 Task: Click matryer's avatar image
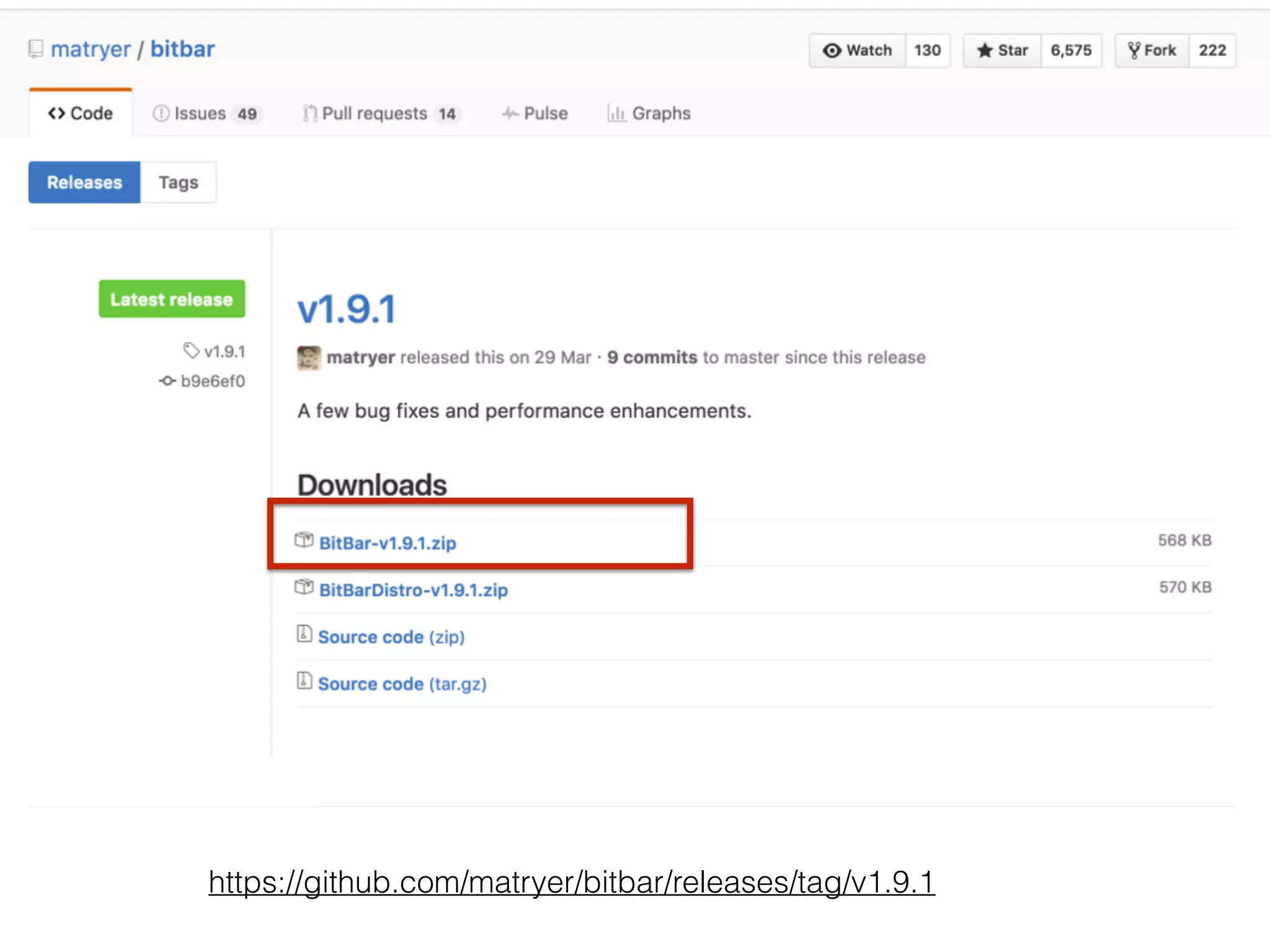tap(309, 358)
